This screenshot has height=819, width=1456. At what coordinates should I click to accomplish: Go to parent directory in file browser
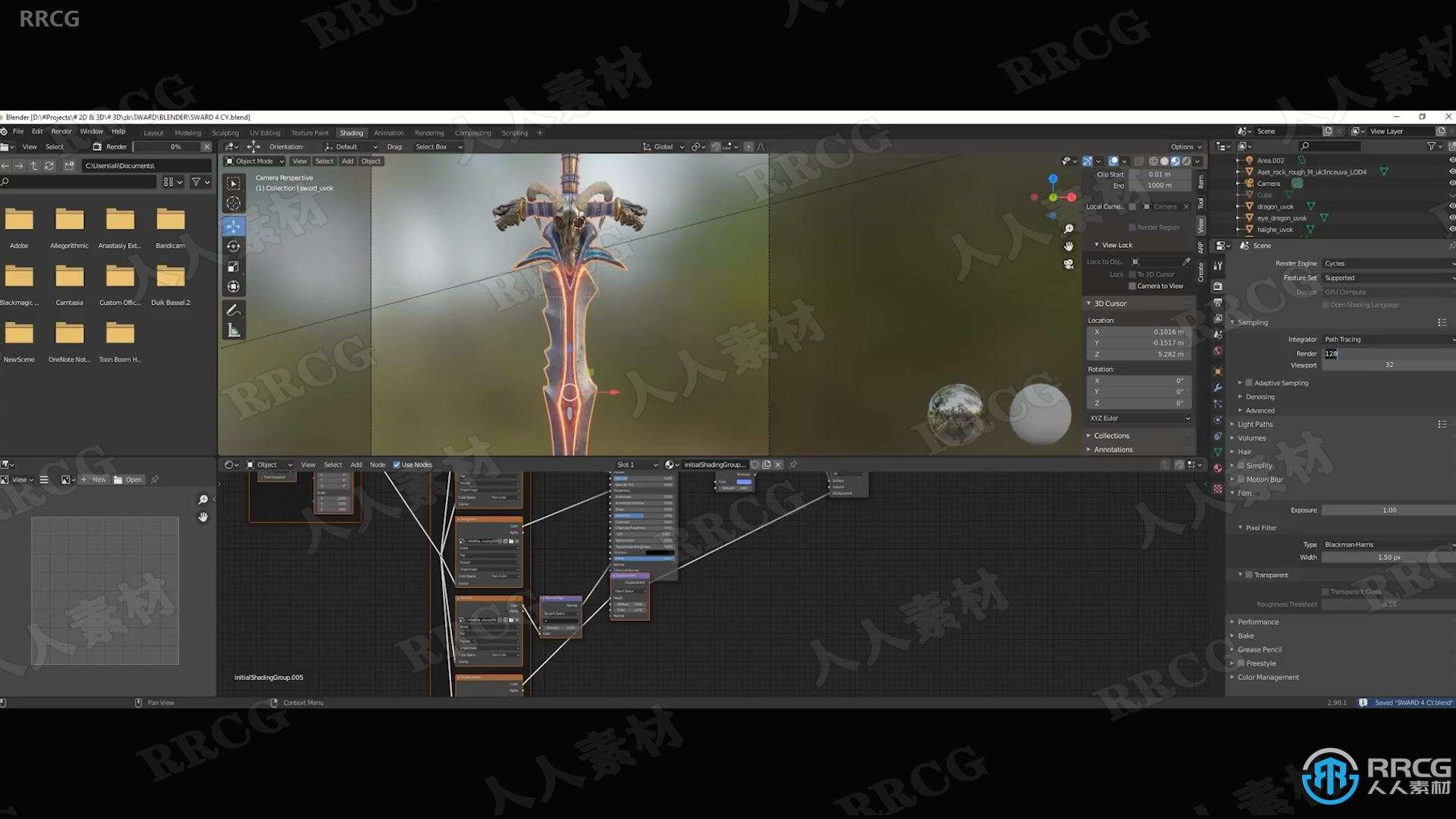coord(34,165)
